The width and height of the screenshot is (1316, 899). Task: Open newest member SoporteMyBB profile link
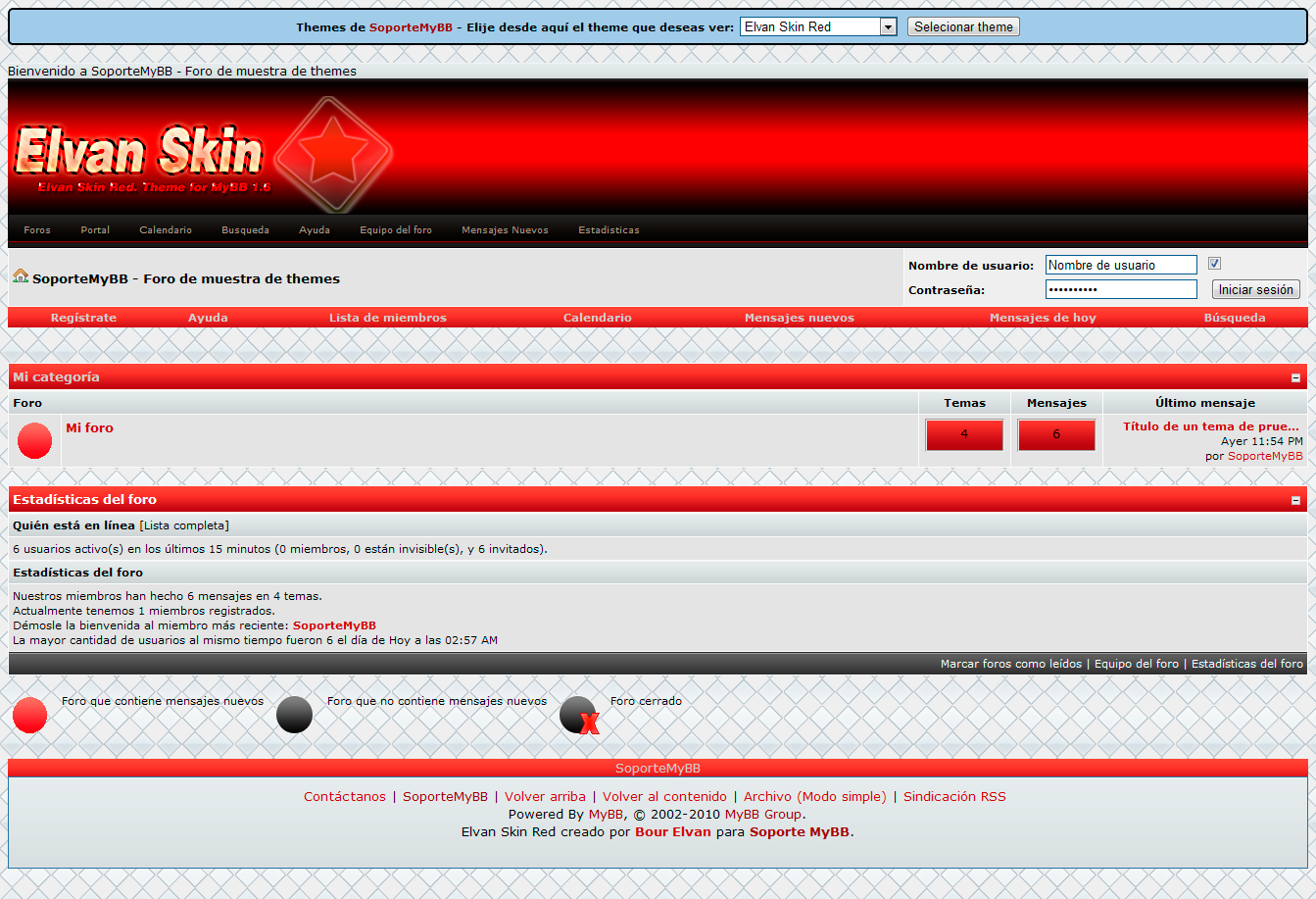click(334, 625)
